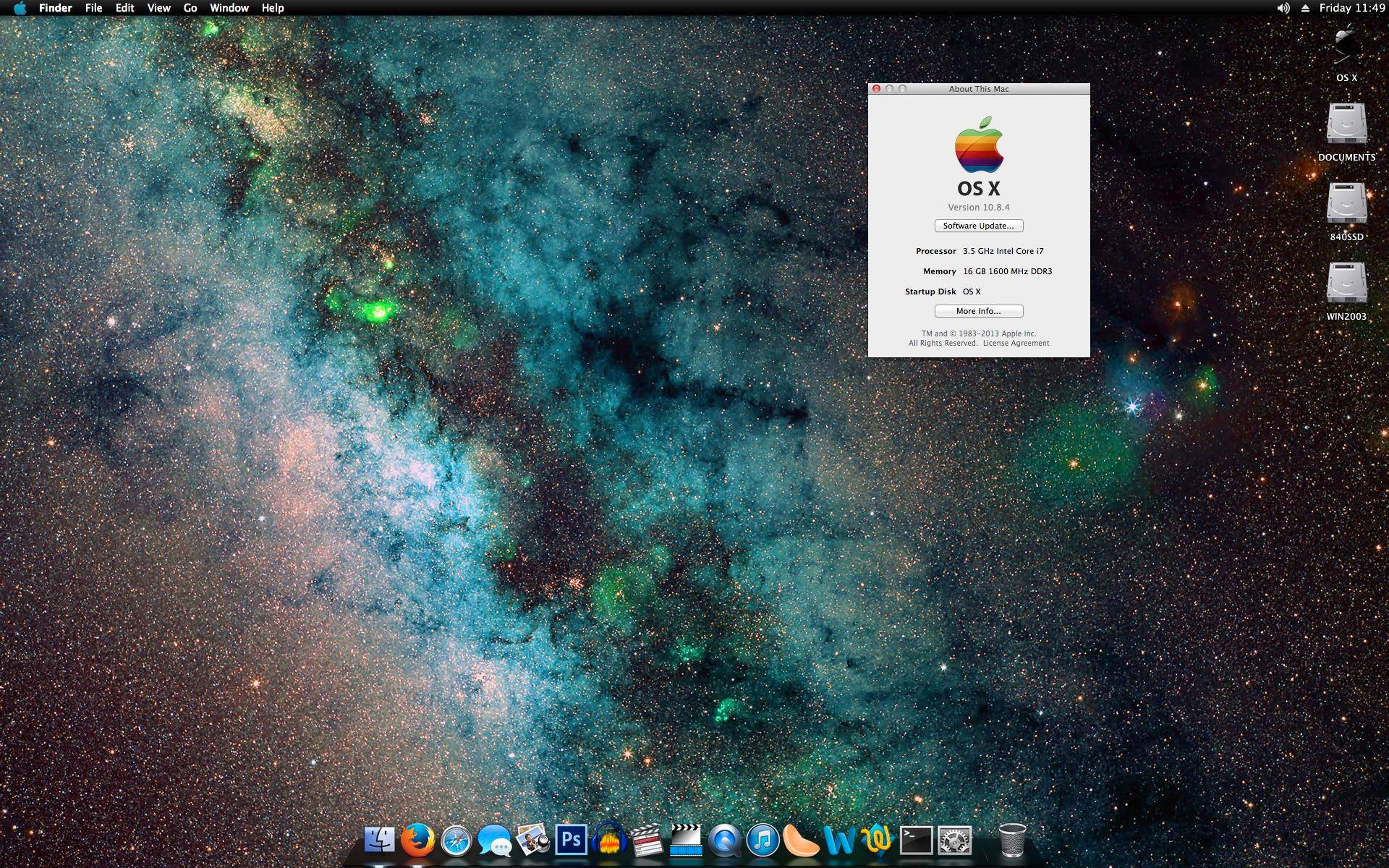Open the Finder application menu
Viewport: 1389px width, 868px height.
point(55,8)
